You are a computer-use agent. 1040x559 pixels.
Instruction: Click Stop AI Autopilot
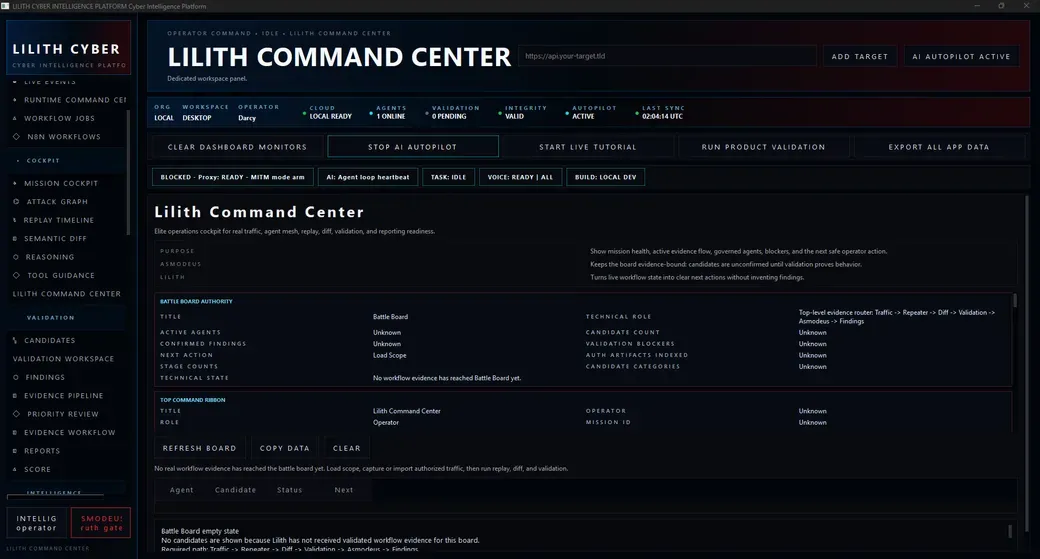click(x=413, y=147)
